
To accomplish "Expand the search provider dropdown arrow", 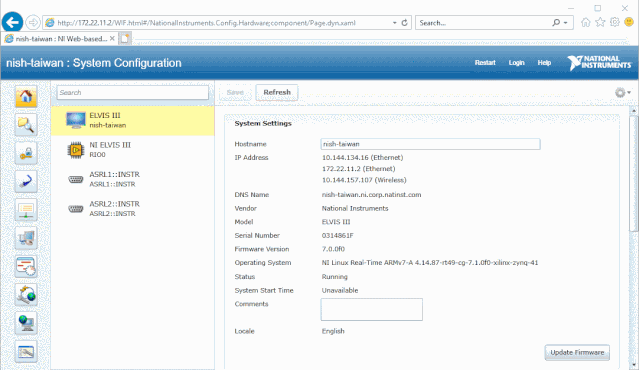I will [x=566, y=23].
